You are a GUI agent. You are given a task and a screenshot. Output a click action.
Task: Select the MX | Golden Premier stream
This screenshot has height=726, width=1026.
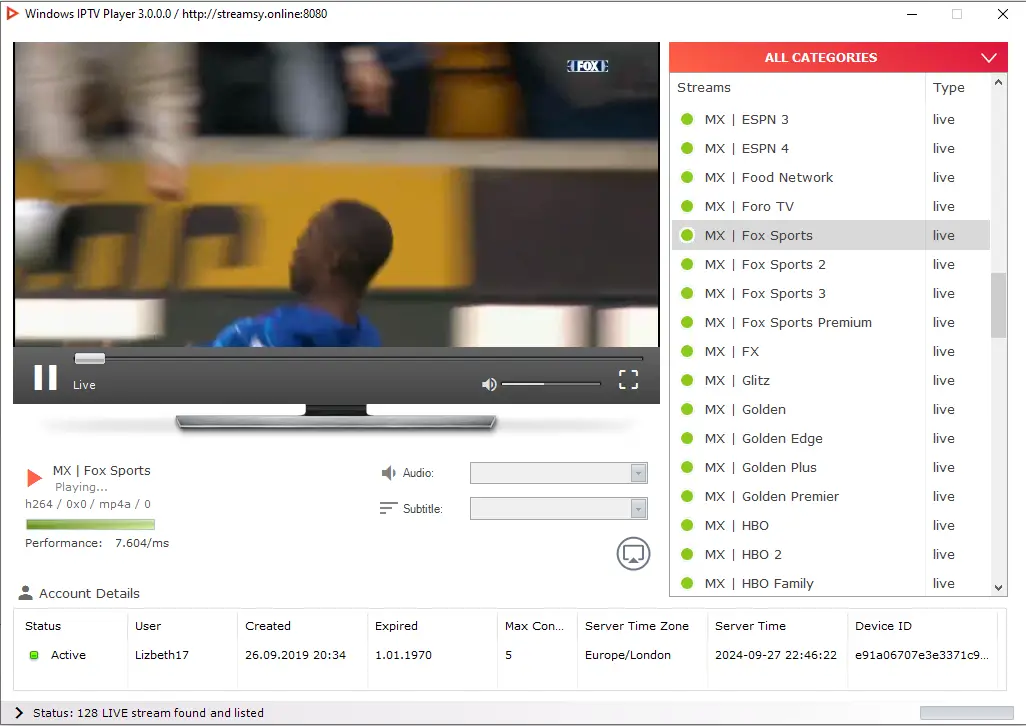(x=830, y=496)
